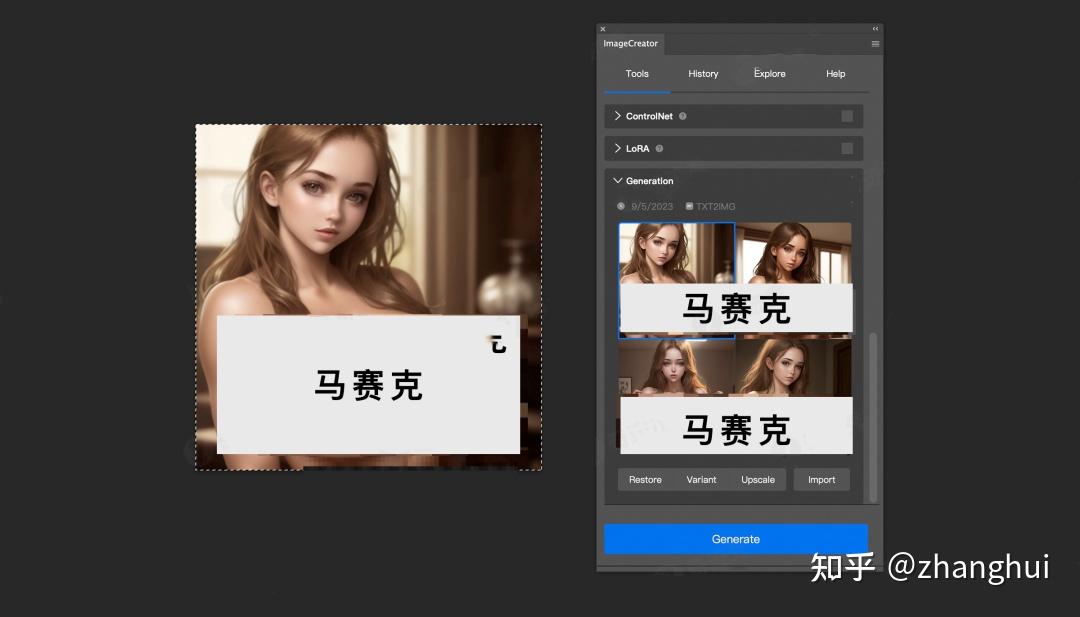This screenshot has width=1080, height=617.
Task: Click the LoRA help icon
Action: point(661,148)
